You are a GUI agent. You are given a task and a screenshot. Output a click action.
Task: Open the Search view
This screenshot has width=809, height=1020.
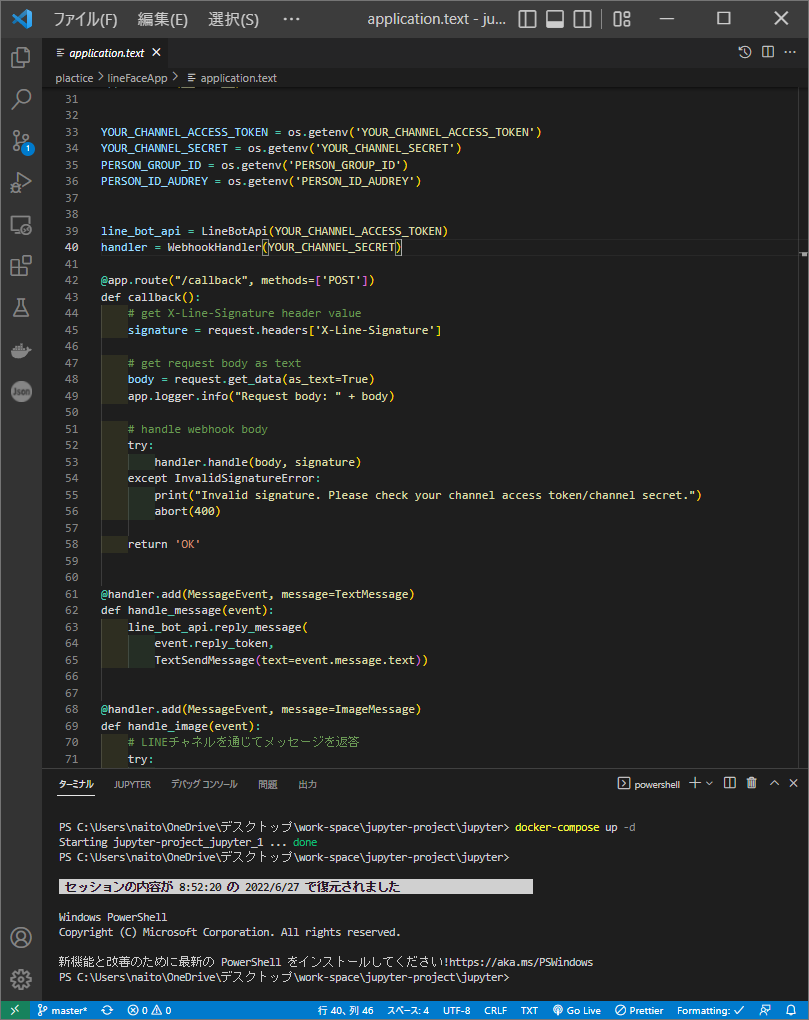coord(21,99)
